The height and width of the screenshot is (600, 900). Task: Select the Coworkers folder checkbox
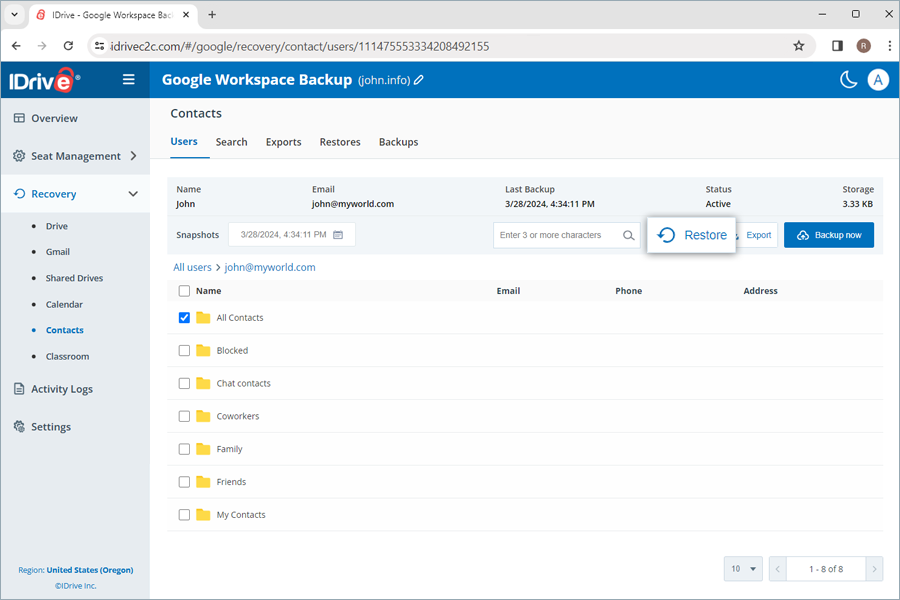pos(184,416)
